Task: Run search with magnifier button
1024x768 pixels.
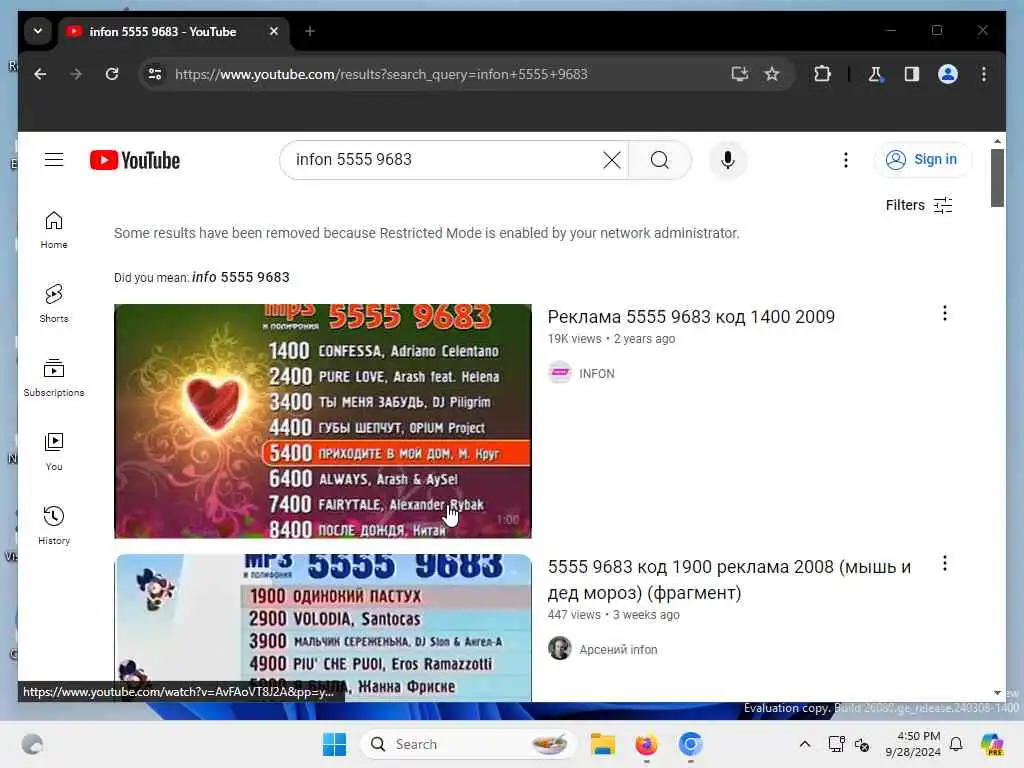Action: [660, 160]
